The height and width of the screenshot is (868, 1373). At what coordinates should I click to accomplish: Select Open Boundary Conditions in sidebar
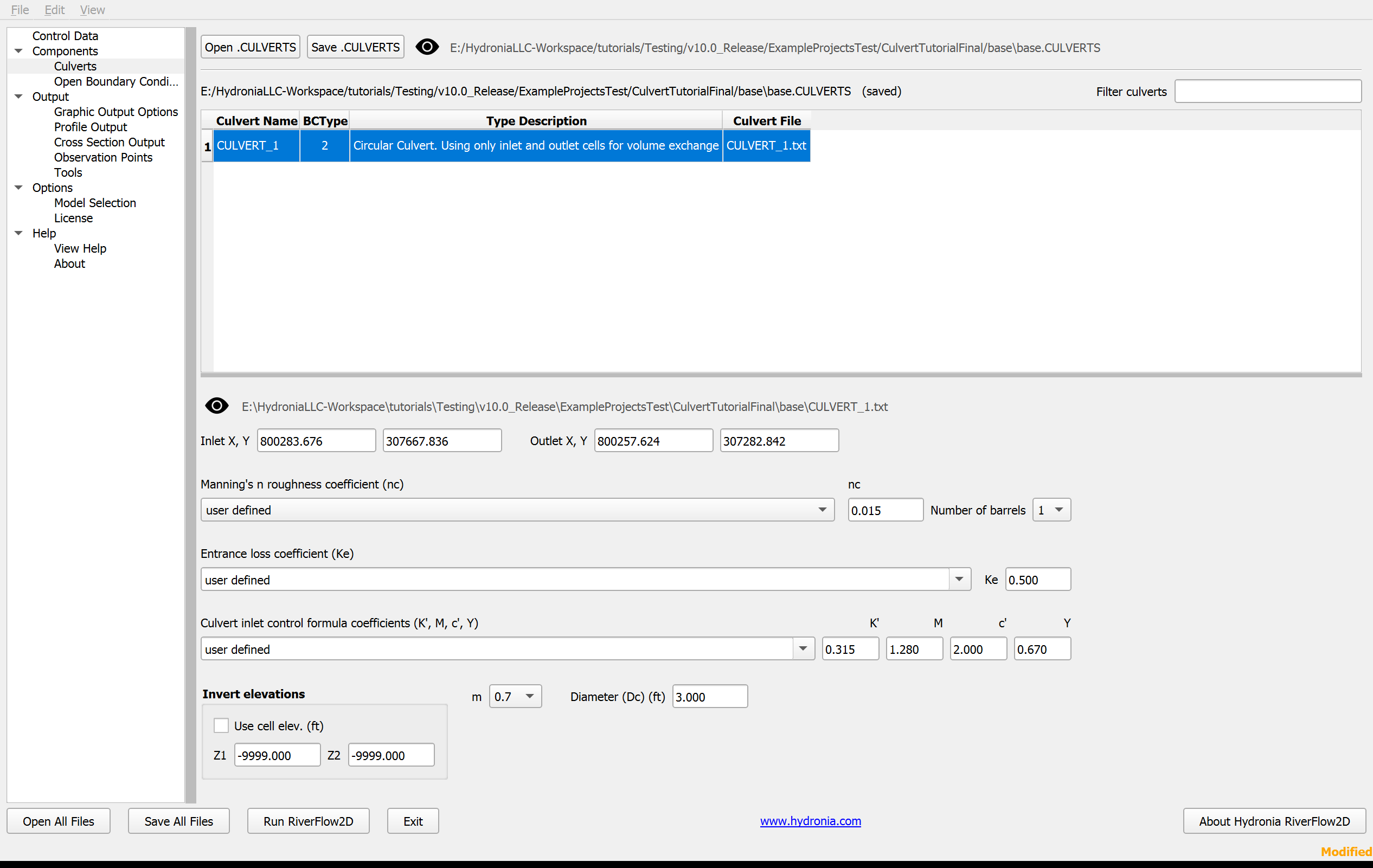click(x=116, y=81)
